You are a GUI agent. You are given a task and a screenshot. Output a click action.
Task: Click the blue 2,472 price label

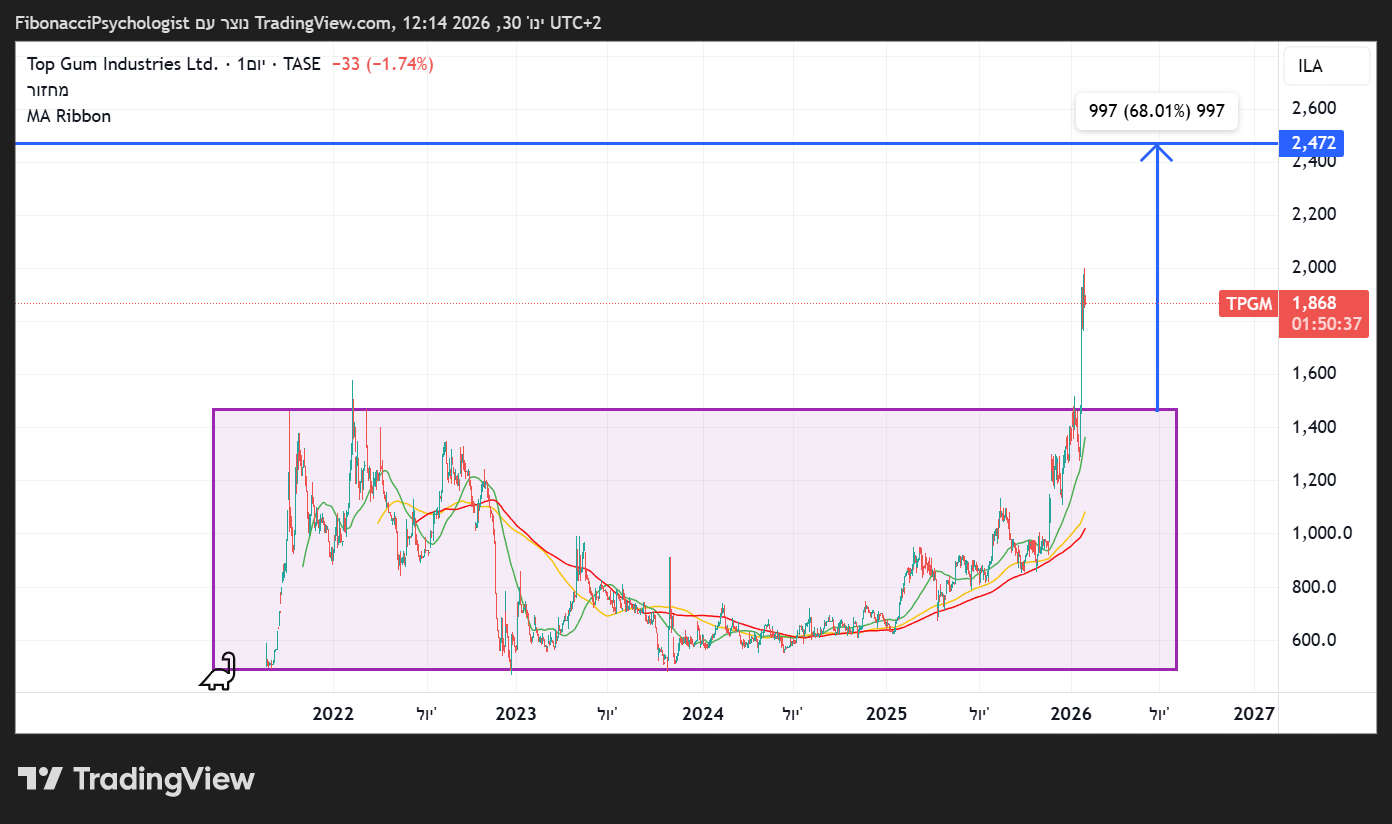pyautogui.click(x=1313, y=144)
